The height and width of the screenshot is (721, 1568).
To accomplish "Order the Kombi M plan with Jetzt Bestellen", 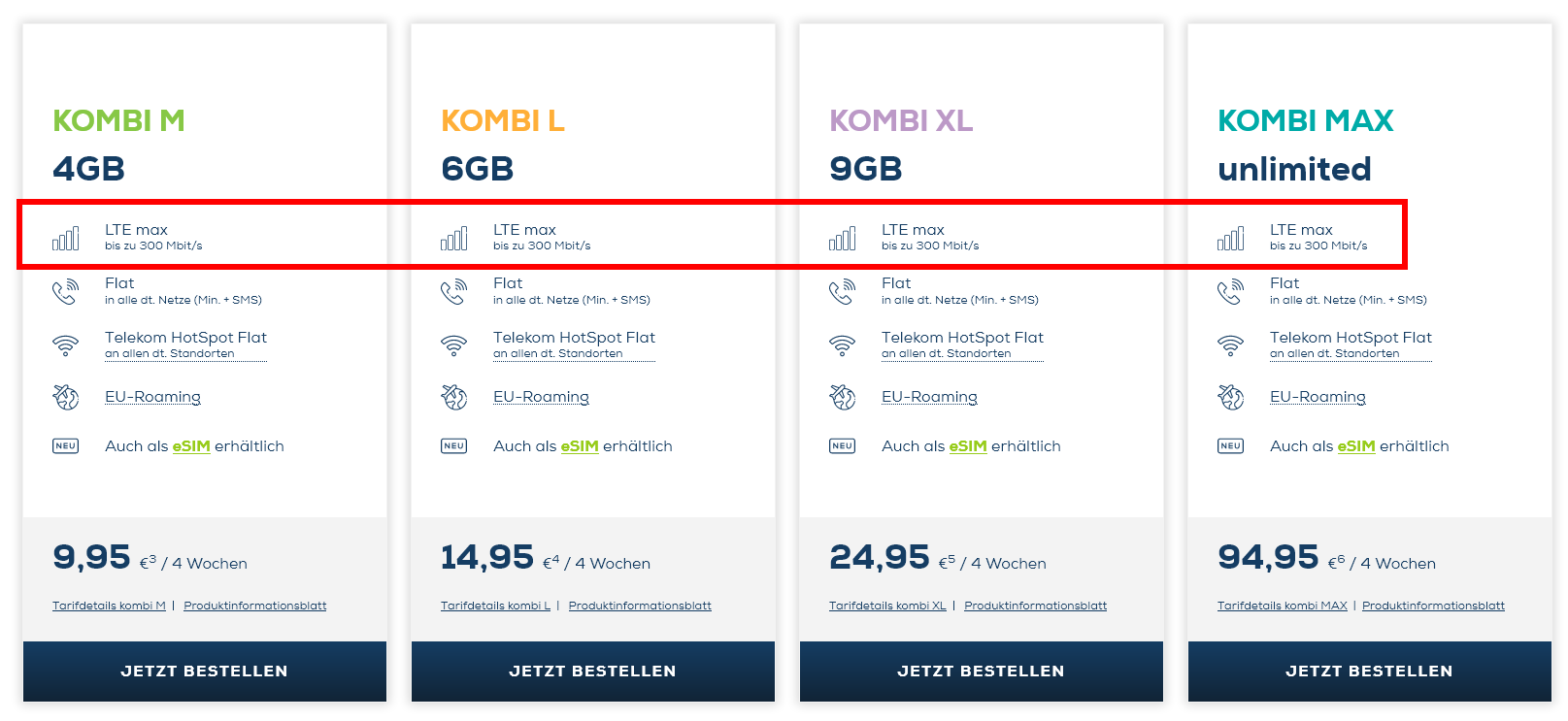I will (205, 672).
